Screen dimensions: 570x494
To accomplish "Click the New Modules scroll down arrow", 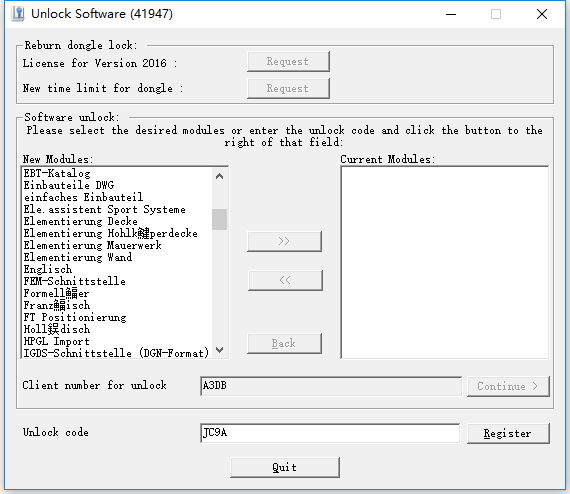I will tap(219, 350).
